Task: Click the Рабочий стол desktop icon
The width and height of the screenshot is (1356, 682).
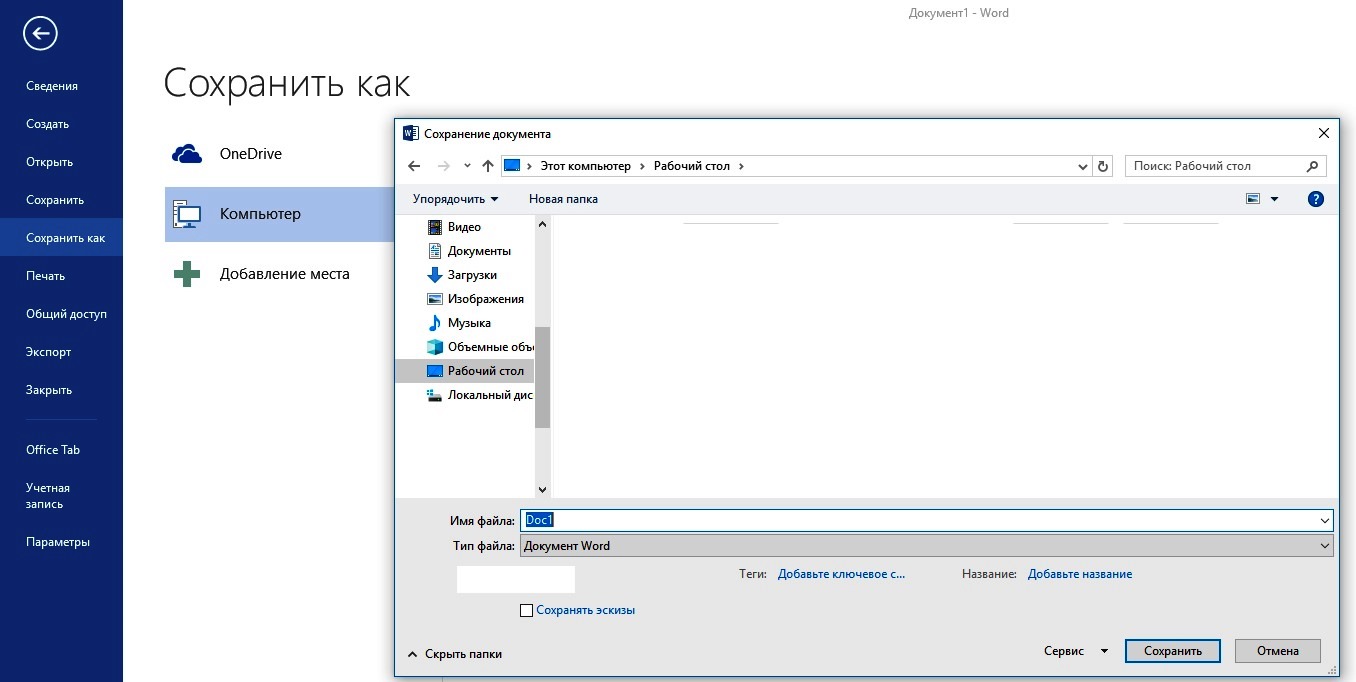Action: click(x=434, y=371)
